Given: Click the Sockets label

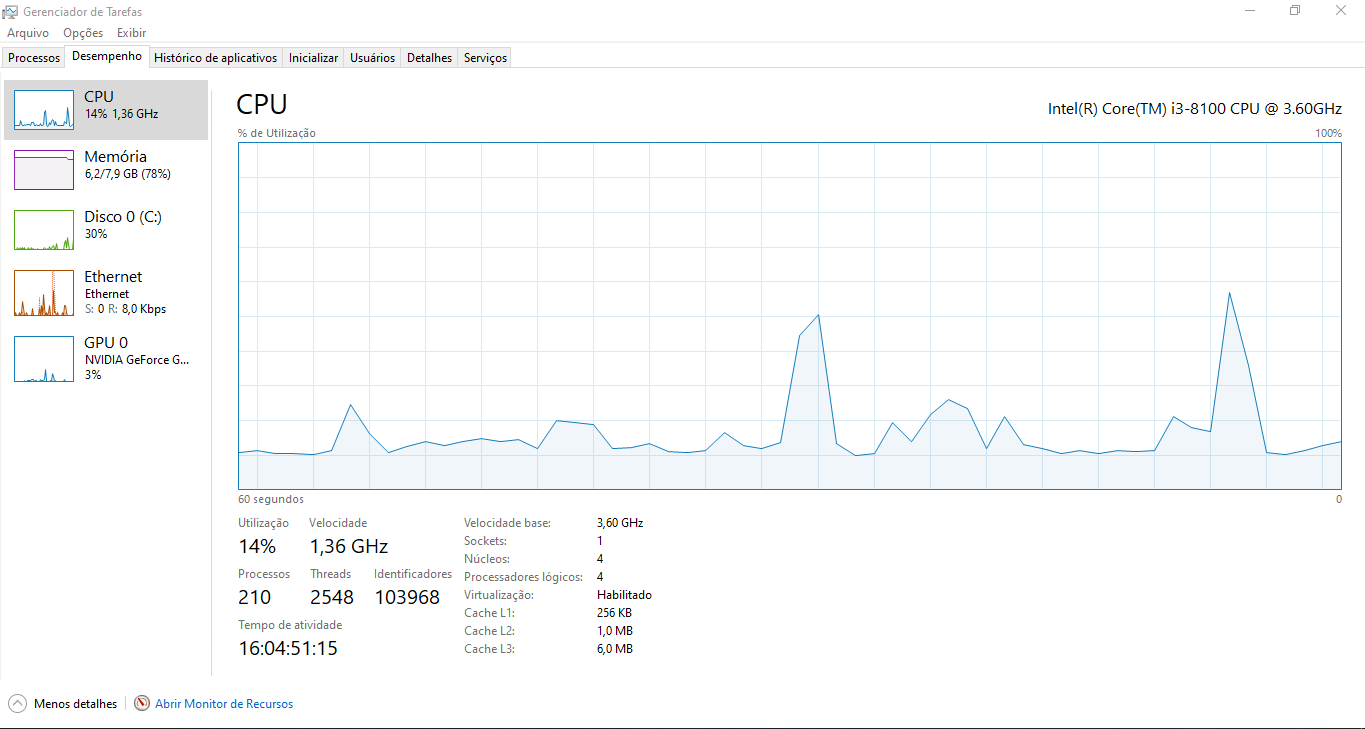Looking at the screenshot, I should click(x=486, y=541).
